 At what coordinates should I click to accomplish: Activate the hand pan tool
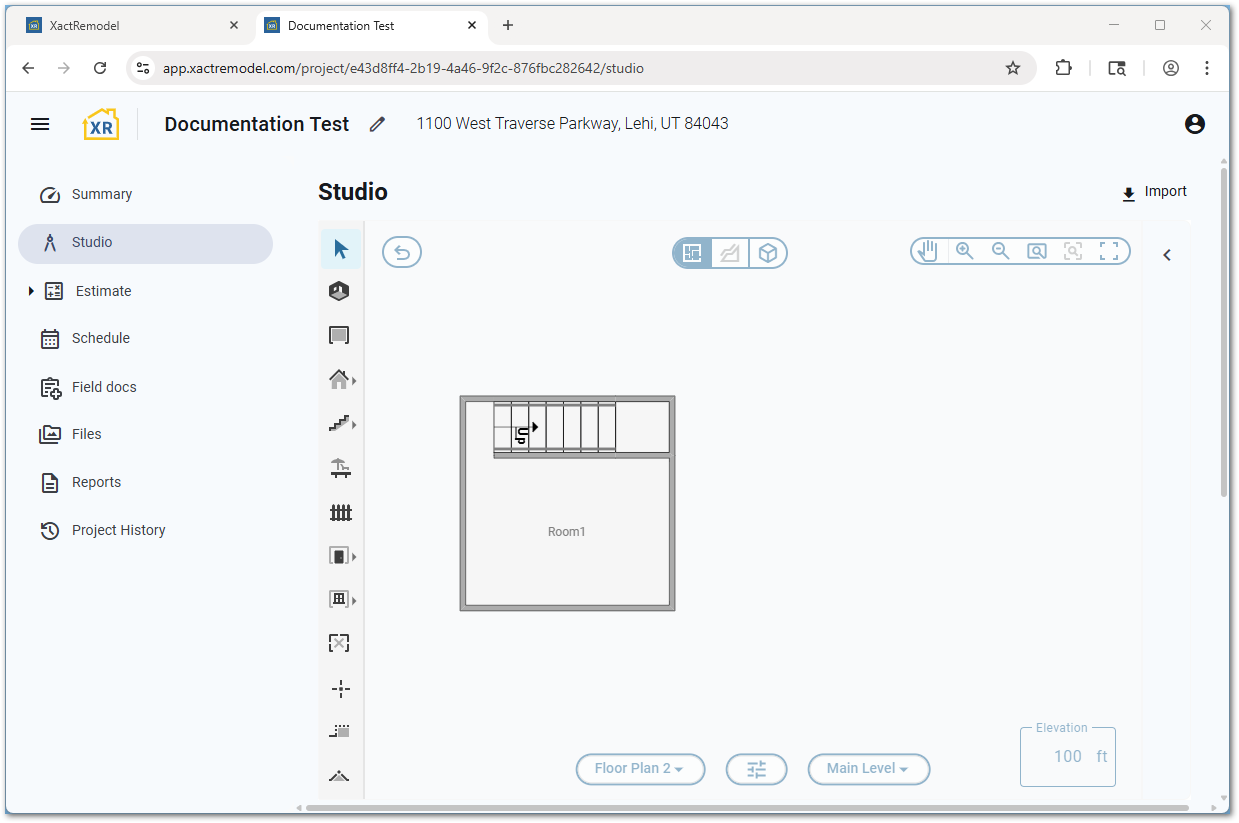tap(928, 251)
